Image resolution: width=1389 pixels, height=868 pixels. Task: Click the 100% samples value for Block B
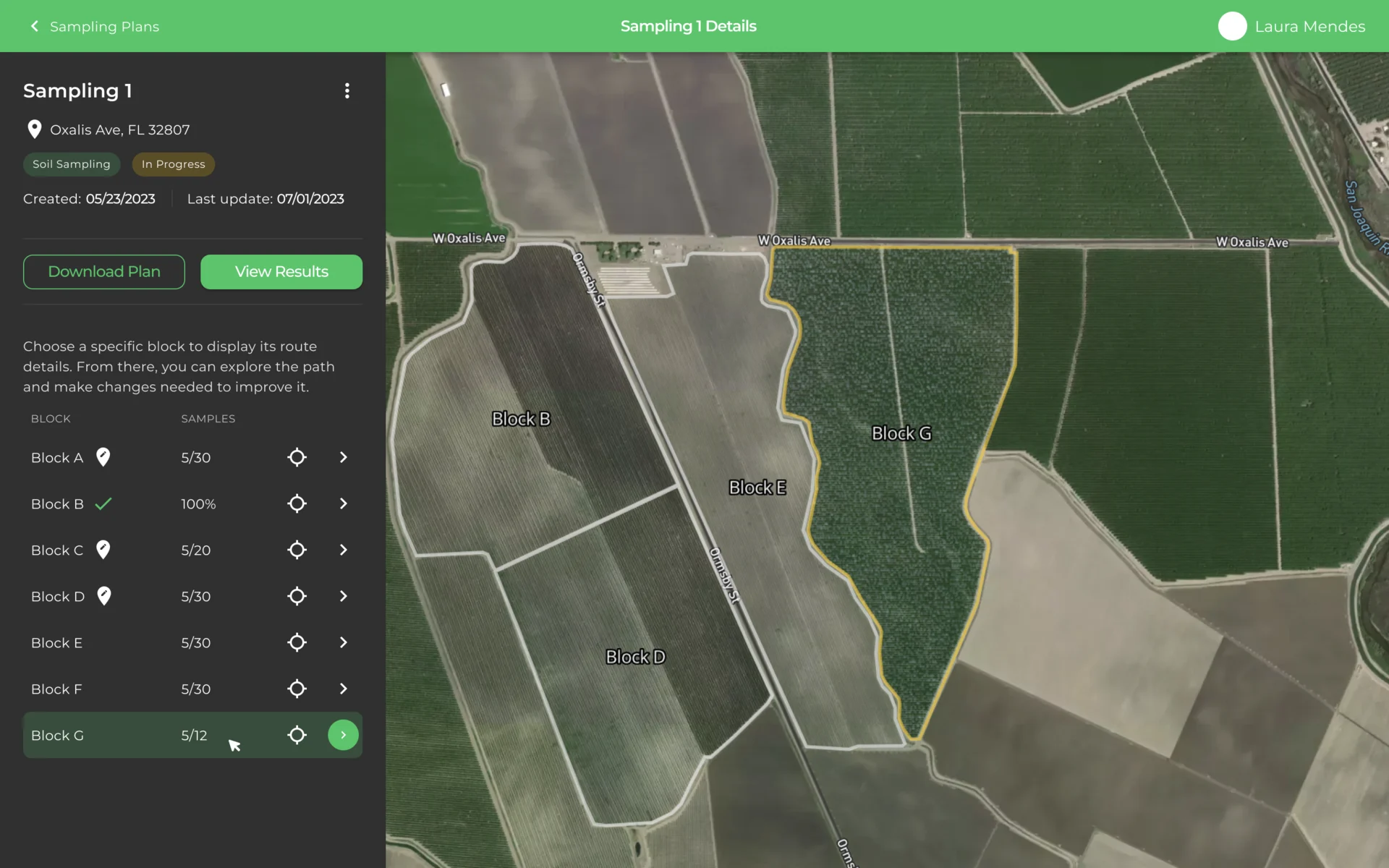coord(198,504)
